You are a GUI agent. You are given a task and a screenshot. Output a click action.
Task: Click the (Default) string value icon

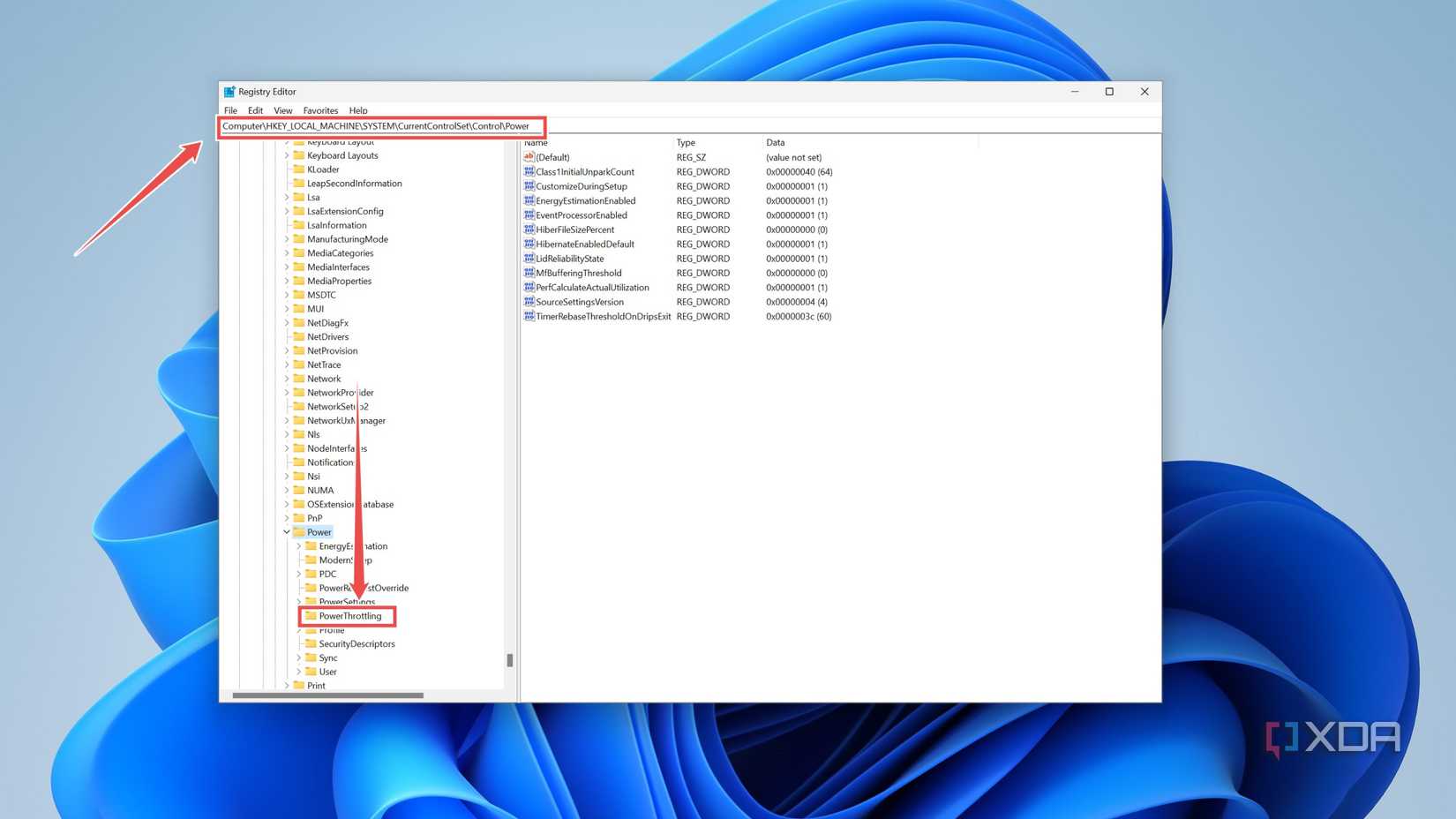pos(529,157)
